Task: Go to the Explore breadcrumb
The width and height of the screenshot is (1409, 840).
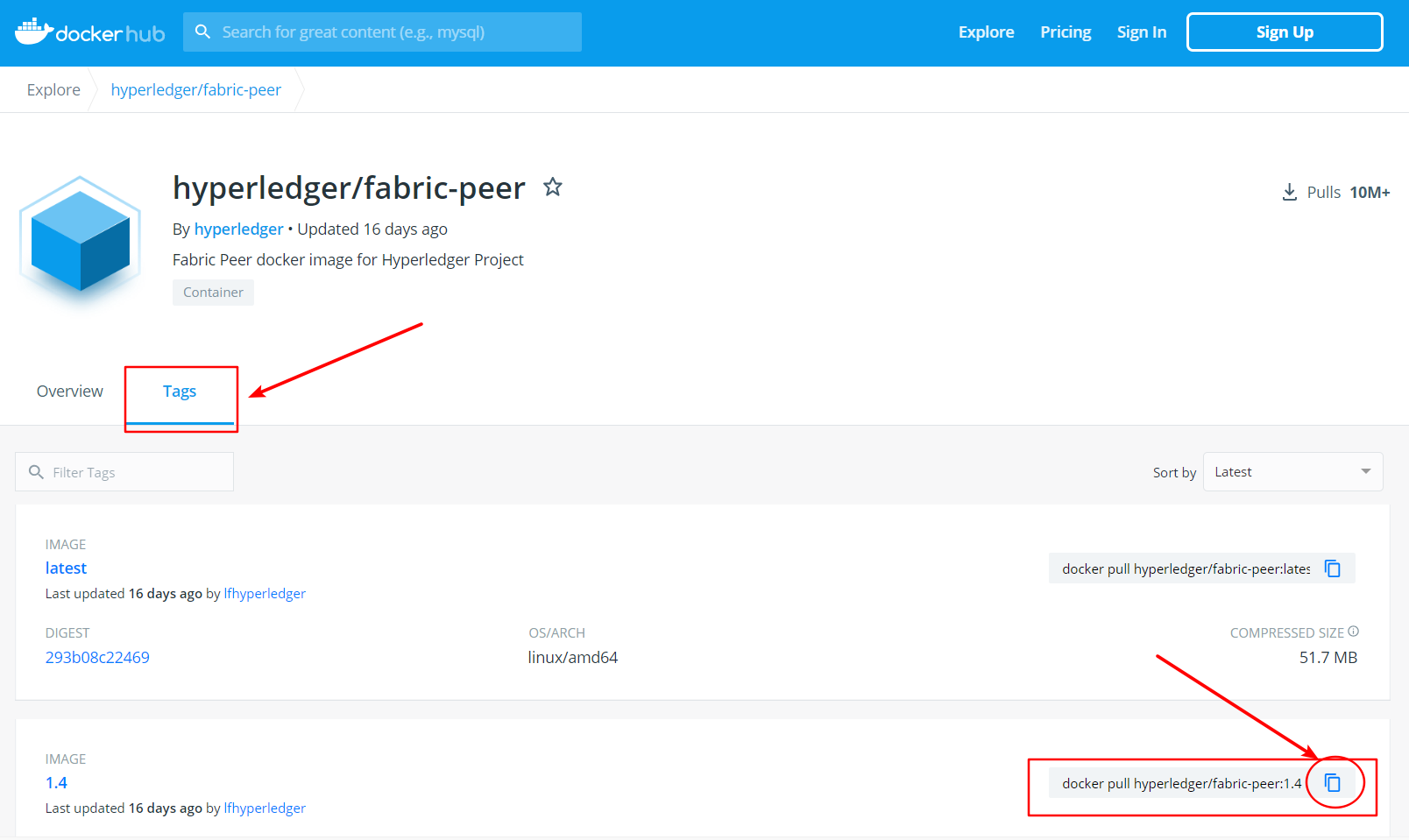Action: [x=53, y=90]
